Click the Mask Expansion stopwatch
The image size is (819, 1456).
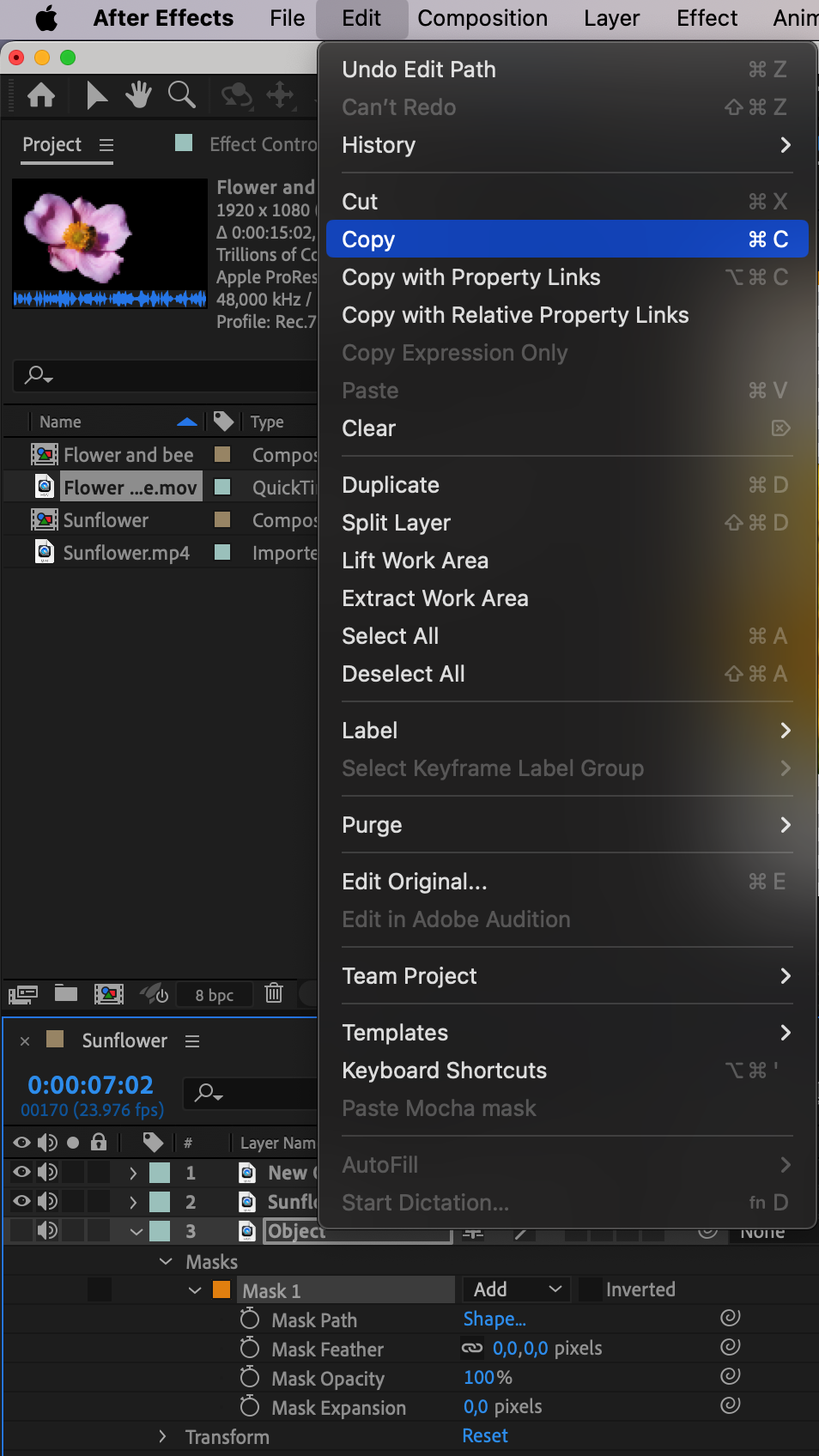(250, 1406)
